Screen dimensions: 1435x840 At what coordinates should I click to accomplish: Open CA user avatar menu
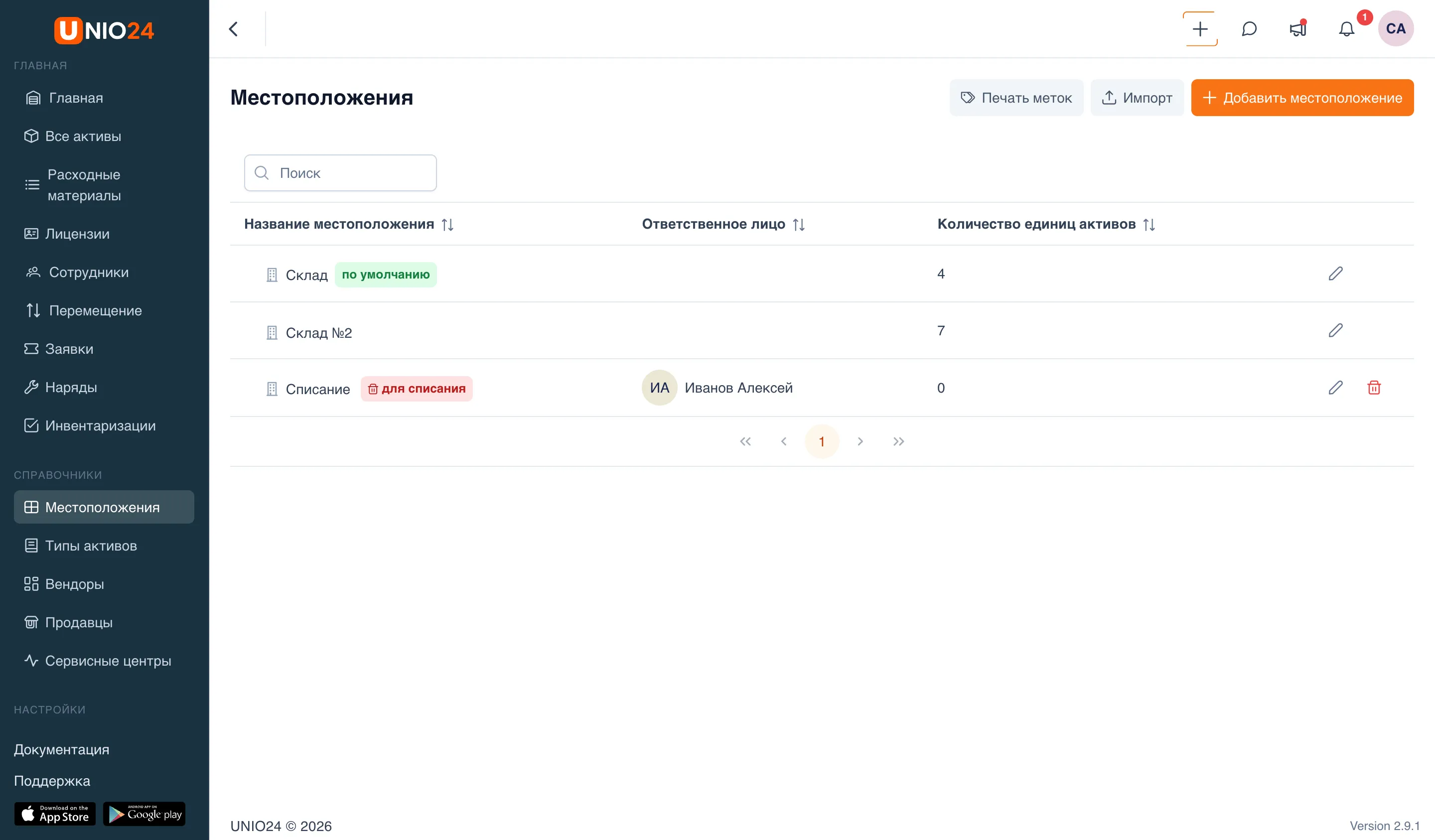(1395, 28)
